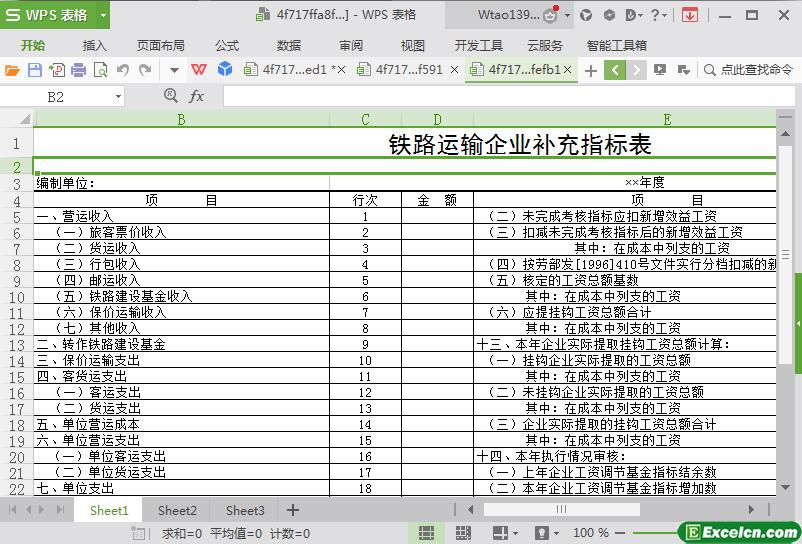802x544 pixels.
Task: Open the 页面布局 ribbon tab
Action: (x=161, y=46)
